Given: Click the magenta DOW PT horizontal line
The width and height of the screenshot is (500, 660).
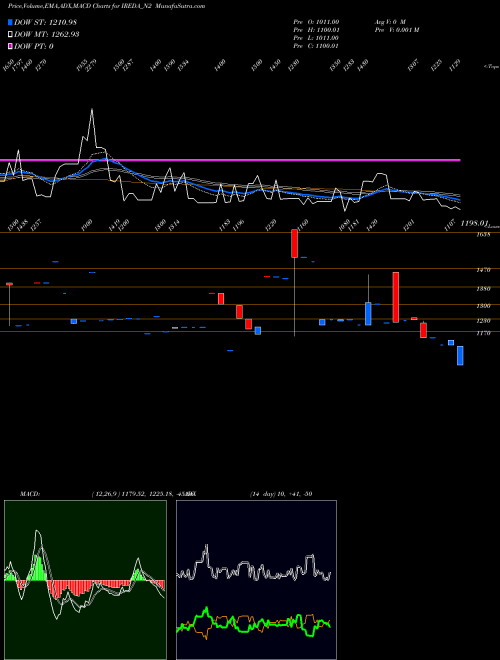Looking at the screenshot, I should pos(230,160).
